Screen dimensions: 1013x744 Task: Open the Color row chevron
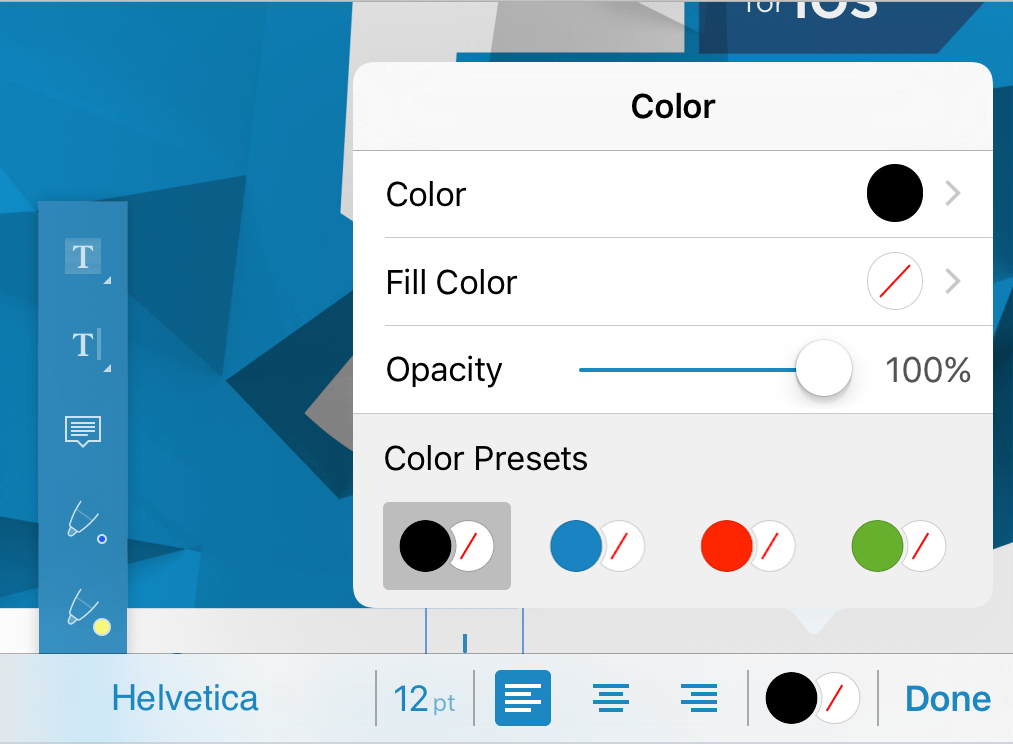pyautogui.click(x=953, y=194)
